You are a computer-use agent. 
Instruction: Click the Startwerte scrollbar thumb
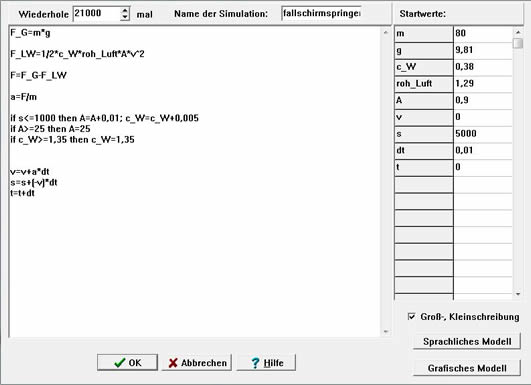pos(518,43)
